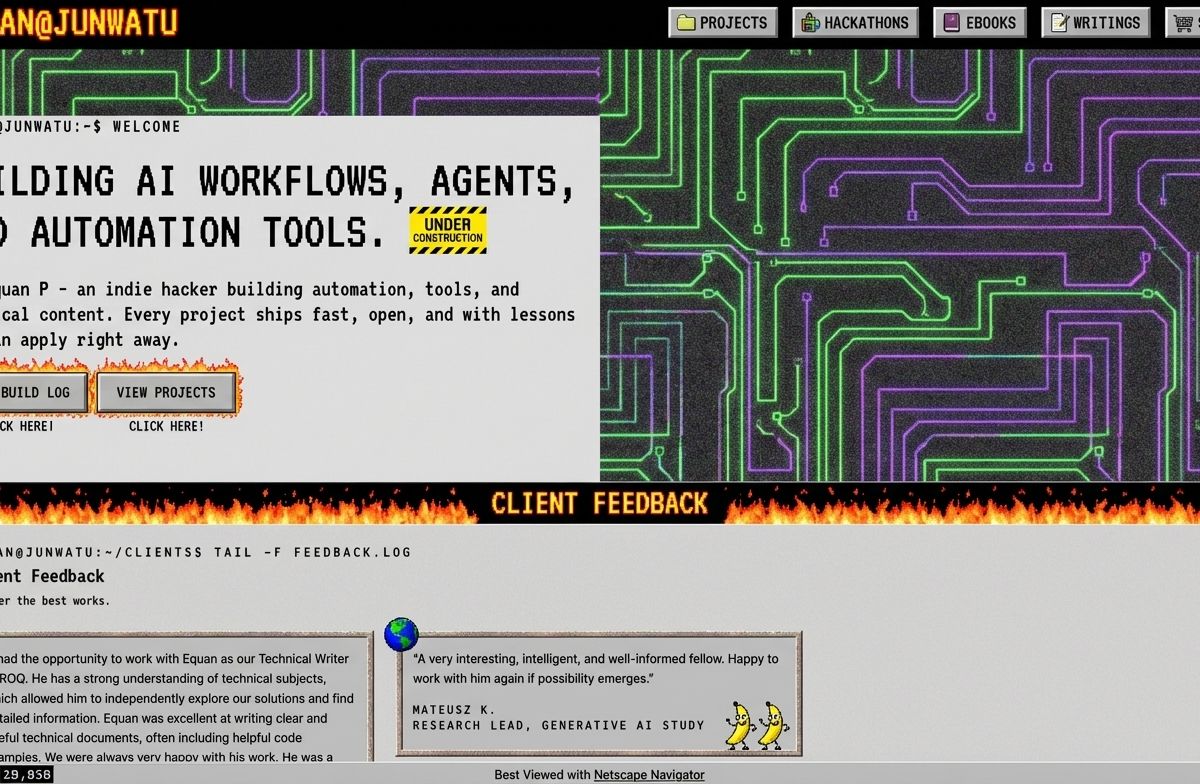Open the Projects nav button
Image resolution: width=1200 pixels, height=784 pixels.
[x=723, y=22]
